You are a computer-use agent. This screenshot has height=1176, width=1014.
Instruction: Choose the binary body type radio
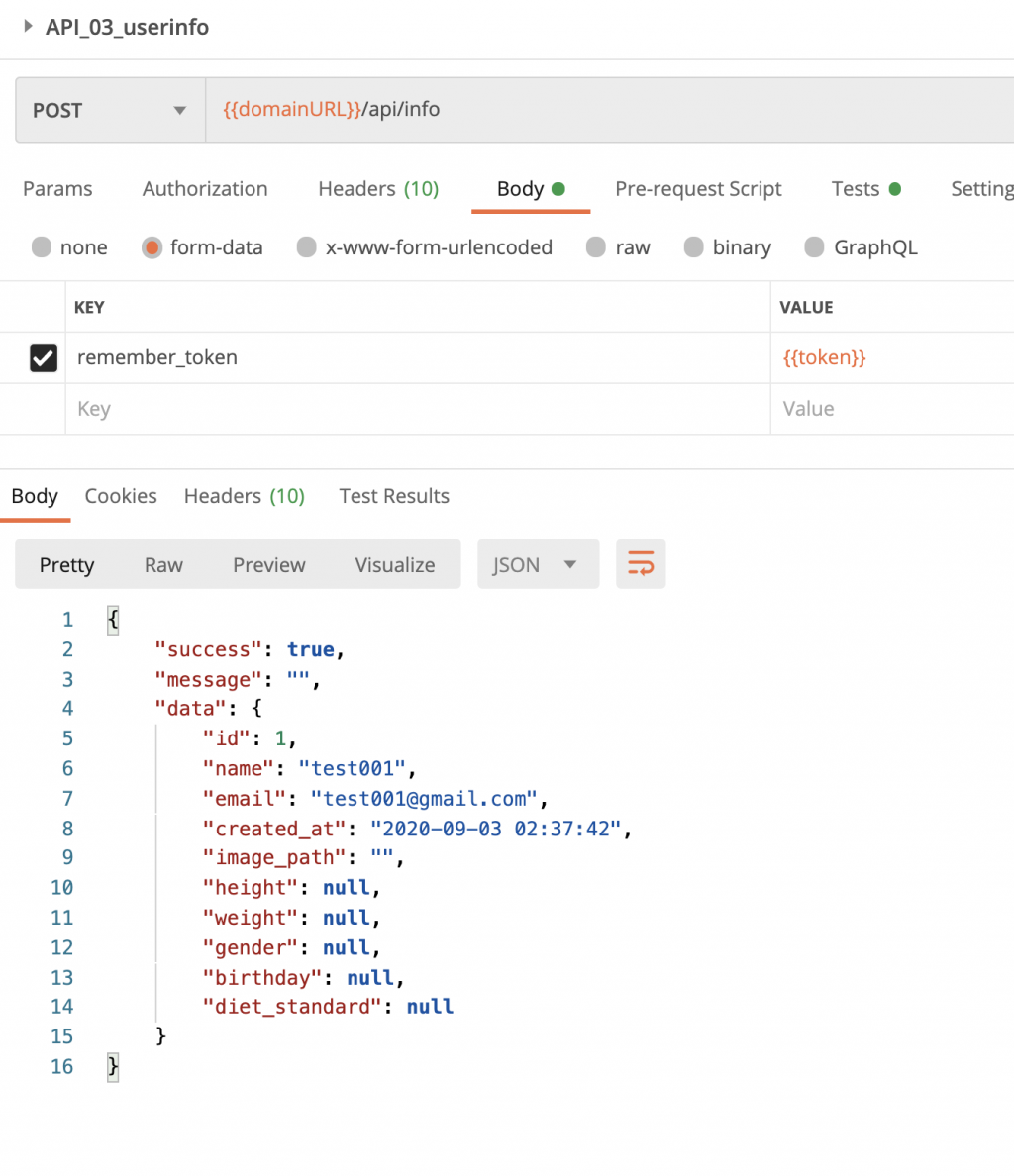point(694,247)
